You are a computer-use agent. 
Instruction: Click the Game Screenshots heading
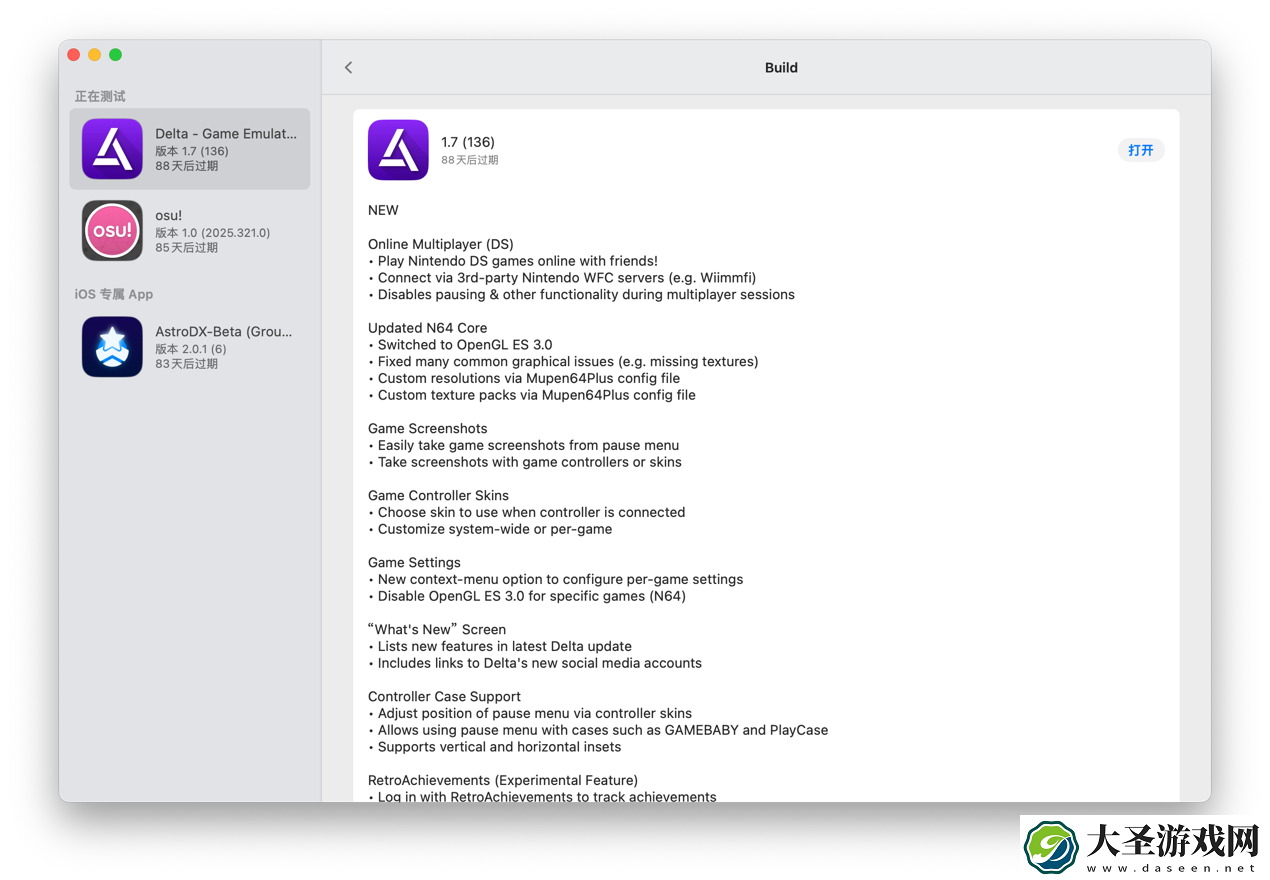coord(428,429)
